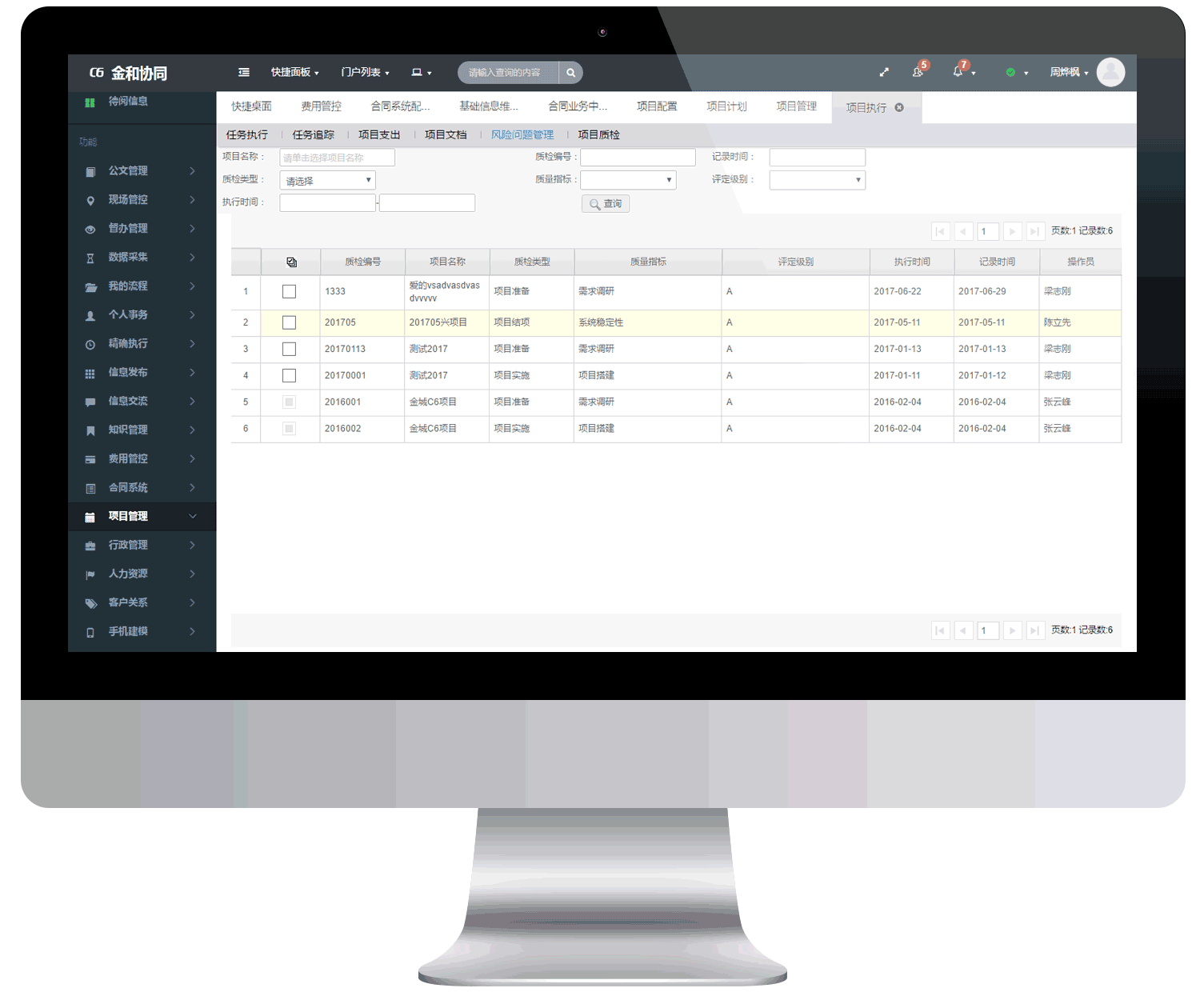Screen dimensions: 1200x1008
Task: Click the 质检编号 input field
Action: point(638,158)
